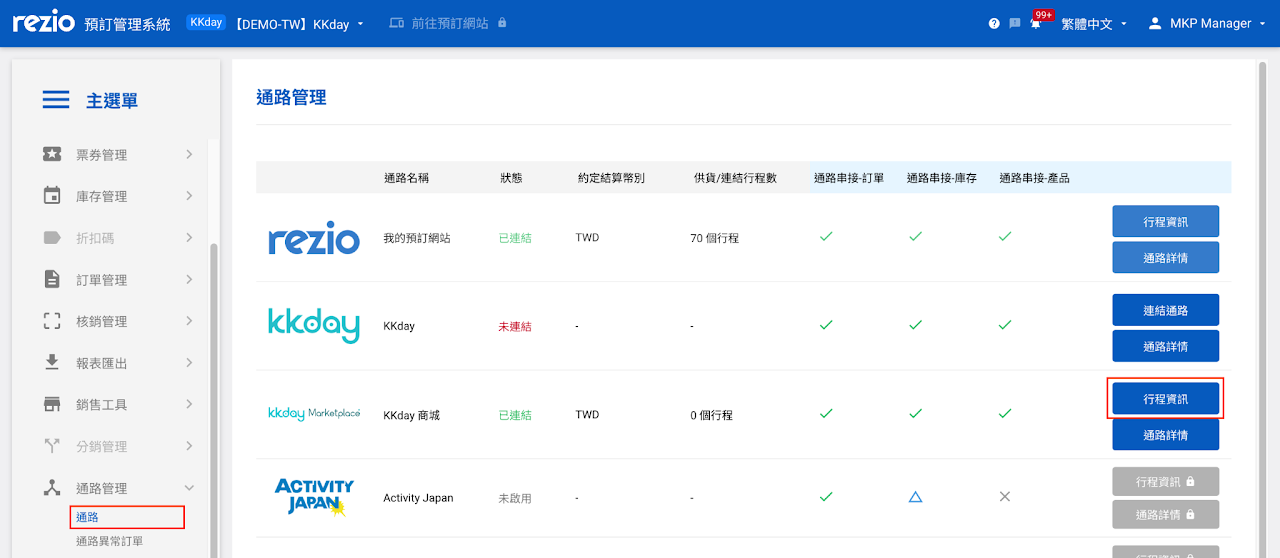Open notifications bell with 99+ badge
Image resolution: width=1280 pixels, height=558 pixels.
coord(1036,24)
